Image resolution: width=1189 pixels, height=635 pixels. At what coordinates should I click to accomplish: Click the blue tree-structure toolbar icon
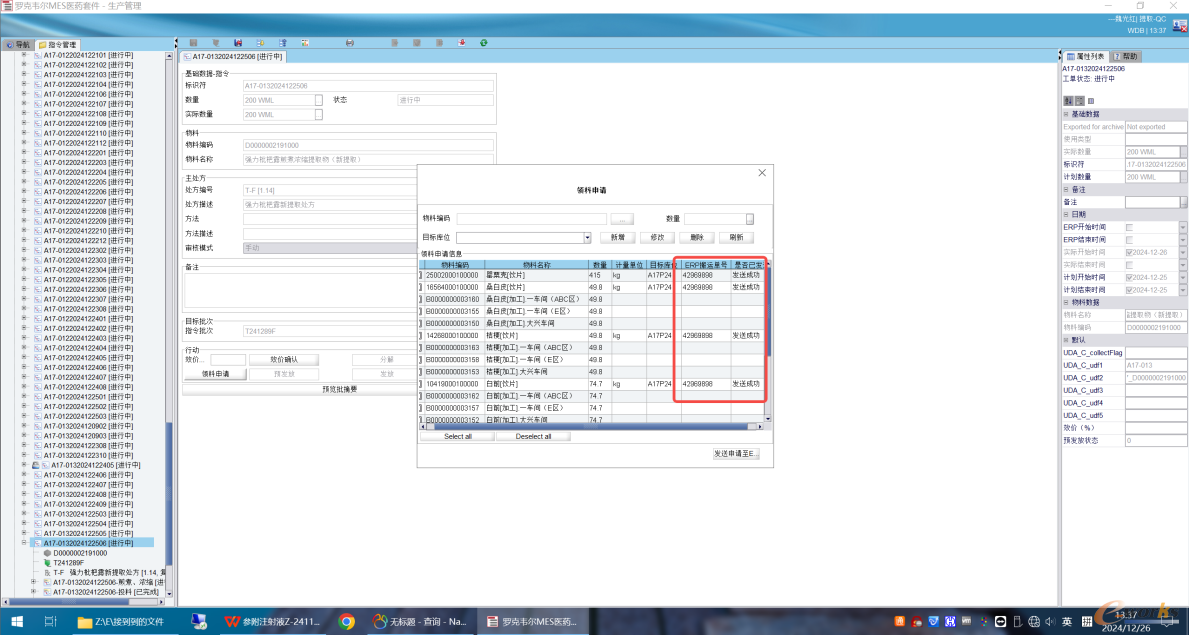click(x=283, y=43)
